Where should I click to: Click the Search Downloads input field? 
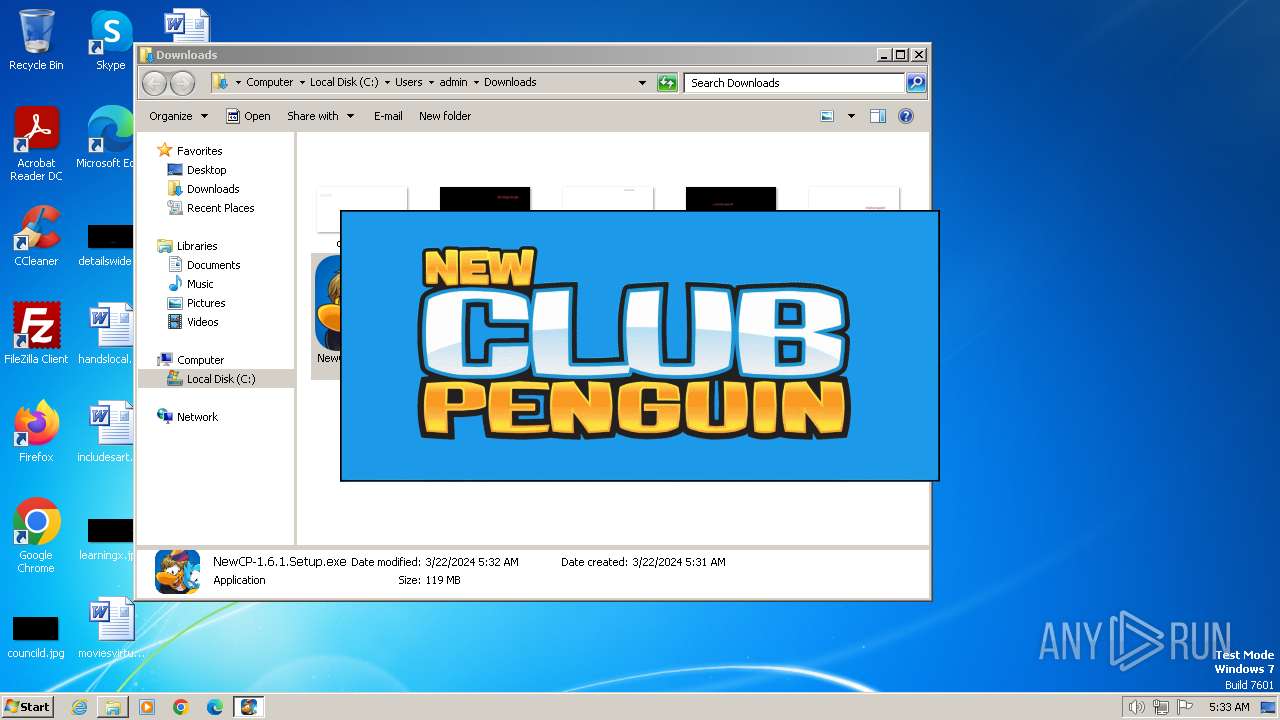pyautogui.click(x=794, y=83)
